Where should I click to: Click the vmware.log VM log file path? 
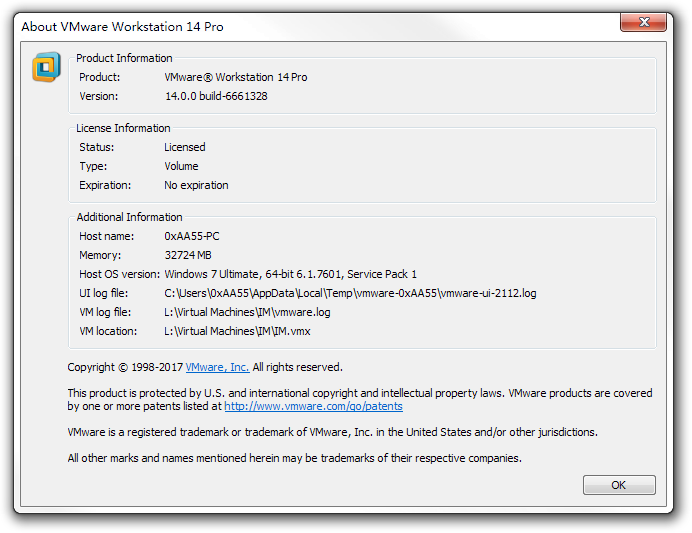click(247, 312)
